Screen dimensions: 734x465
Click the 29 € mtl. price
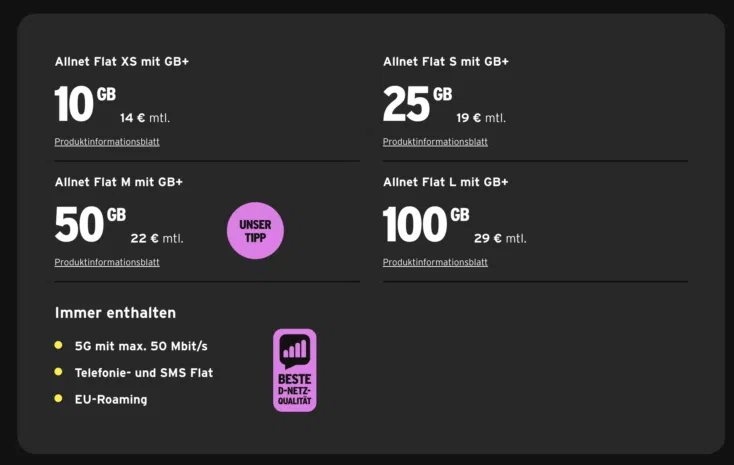pos(500,238)
